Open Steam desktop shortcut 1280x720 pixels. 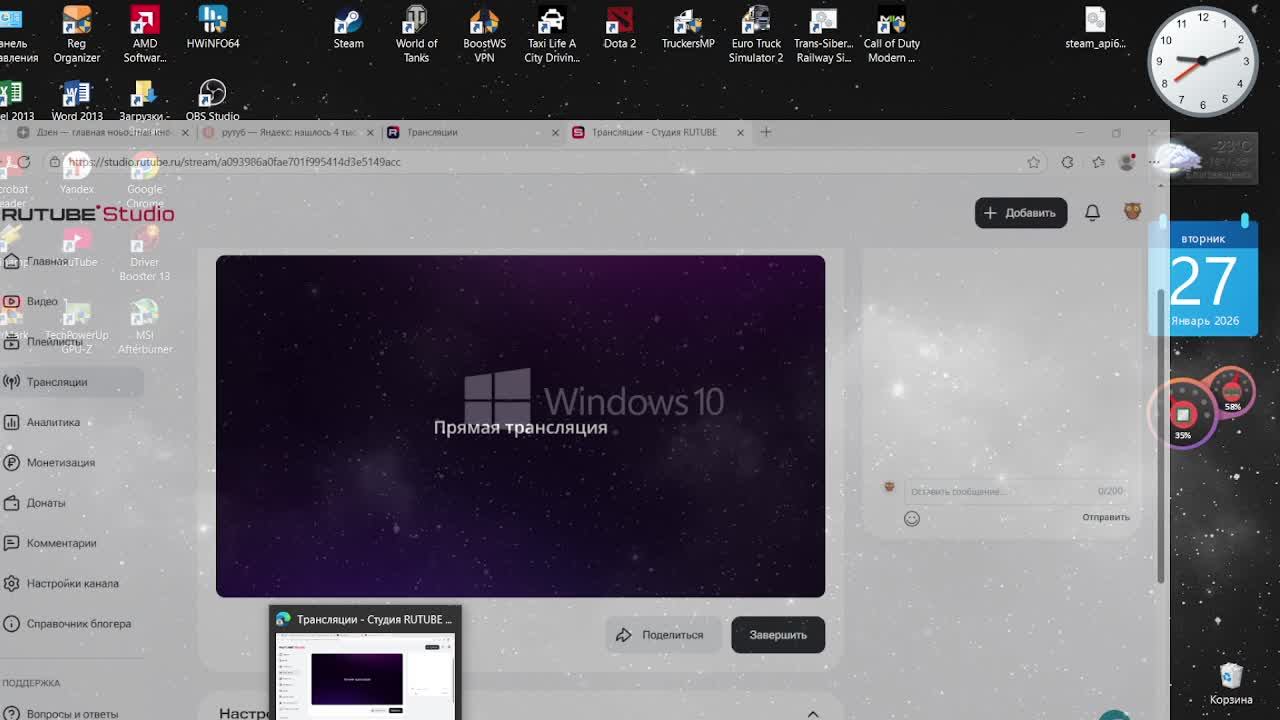348,27
